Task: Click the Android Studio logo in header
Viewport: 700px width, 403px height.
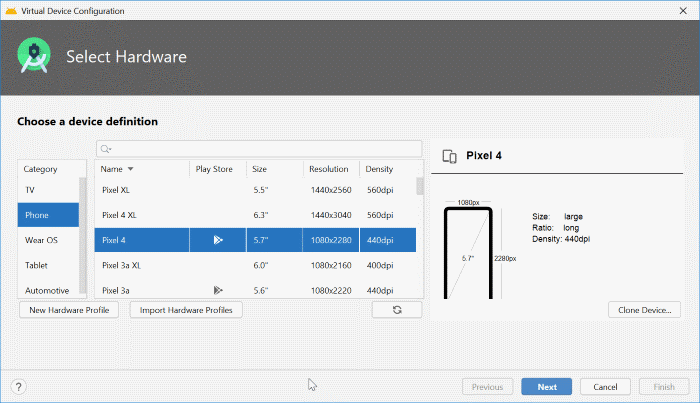Action: click(34, 56)
